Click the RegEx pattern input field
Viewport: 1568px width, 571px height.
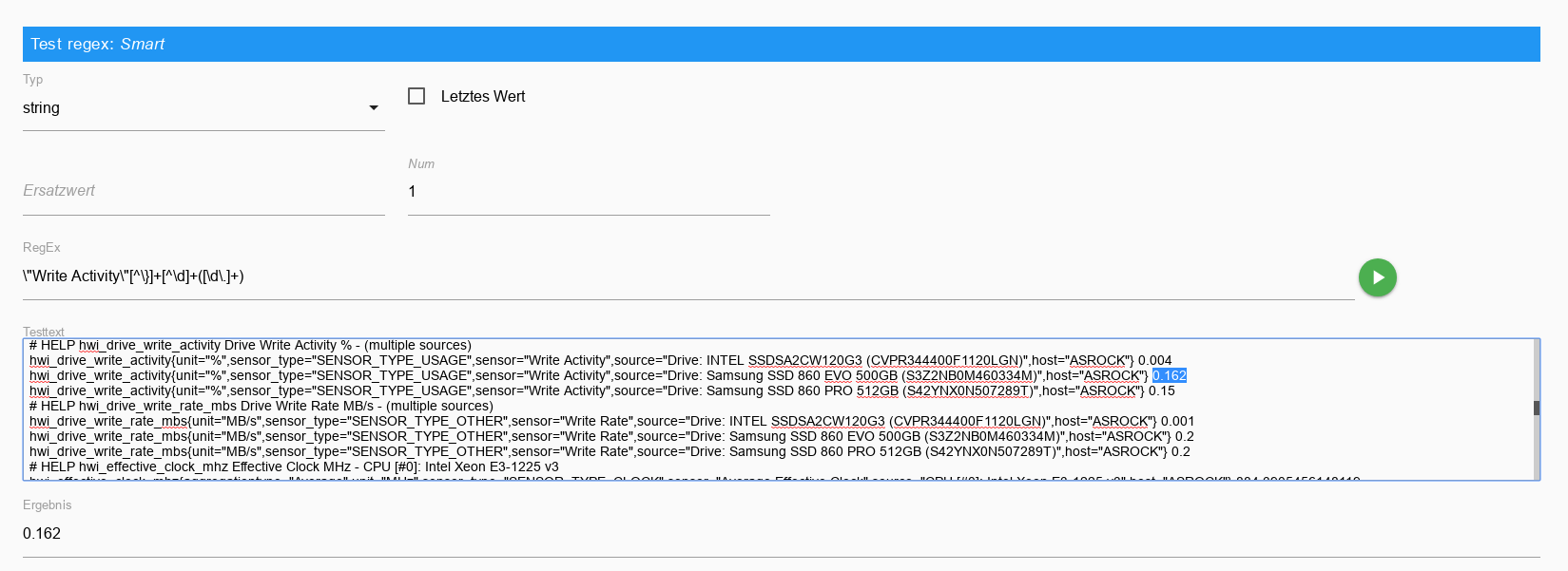tap(688, 276)
